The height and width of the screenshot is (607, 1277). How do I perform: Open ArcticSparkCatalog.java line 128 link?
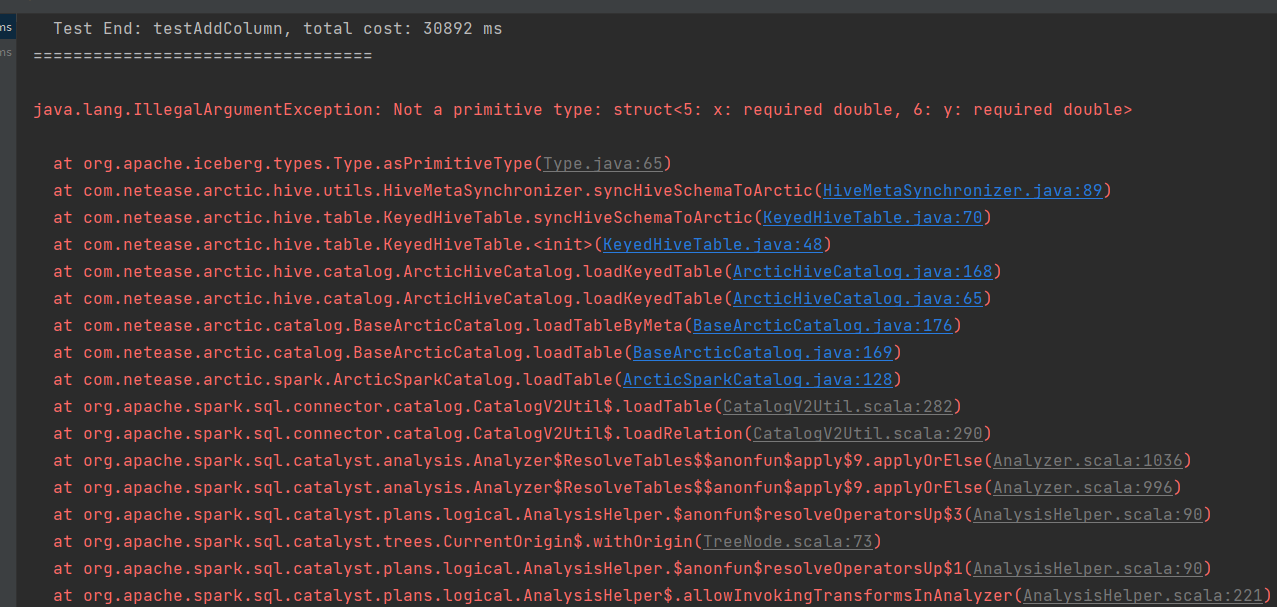coord(760,379)
